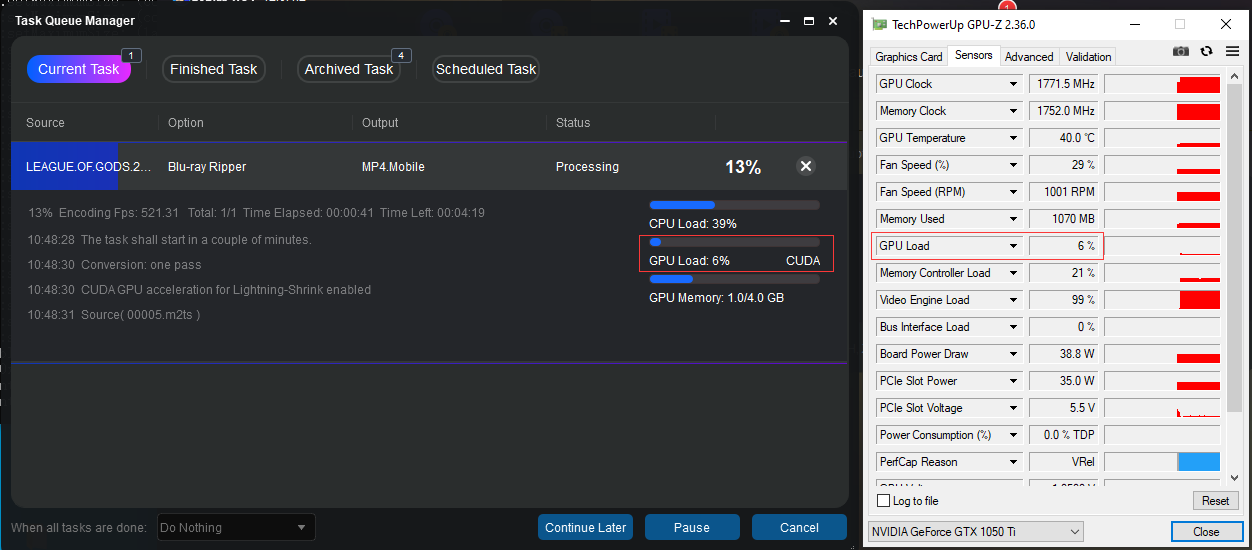Click the GPU Temperature 40.0 °C value
The width and height of the screenshot is (1252, 550).
(1064, 138)
